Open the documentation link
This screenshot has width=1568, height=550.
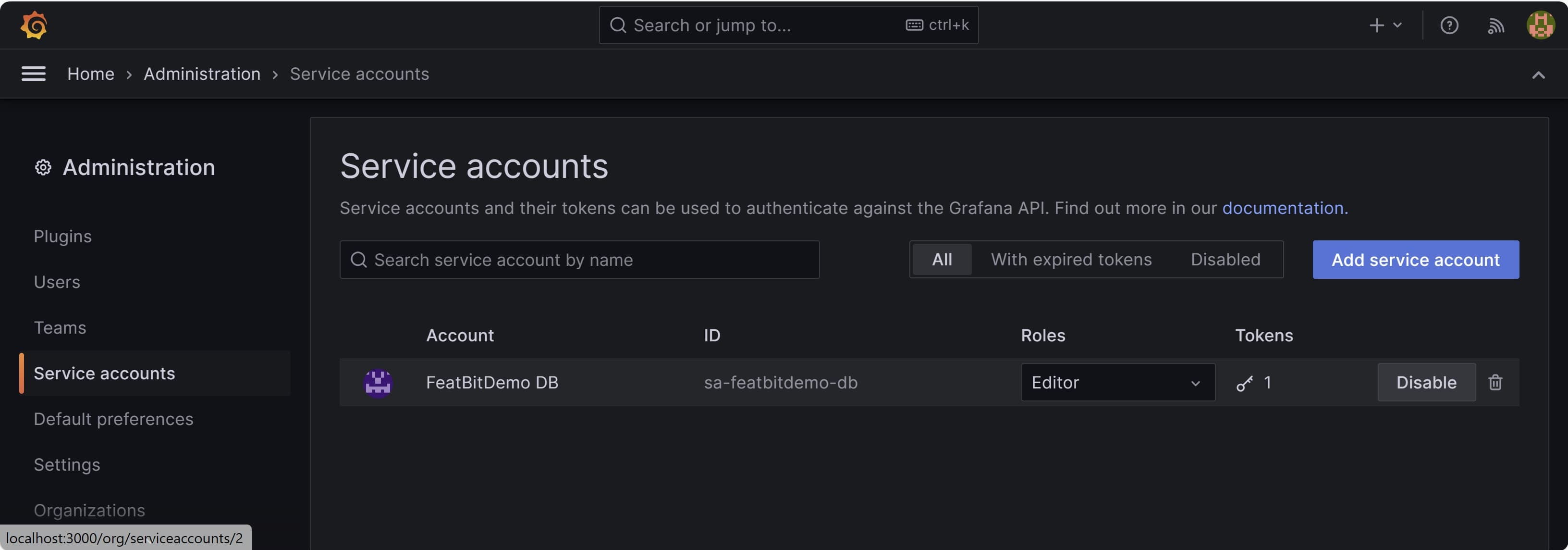coord(1283,208)
